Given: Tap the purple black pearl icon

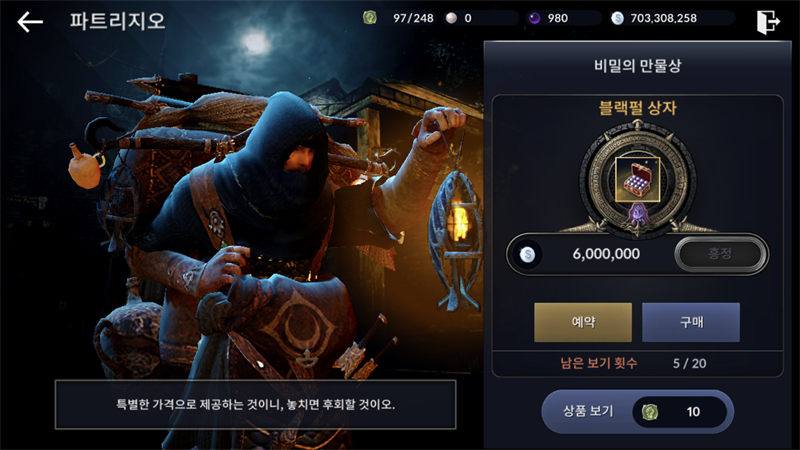Looking at the screenshot, I should (x=534, y=18).
